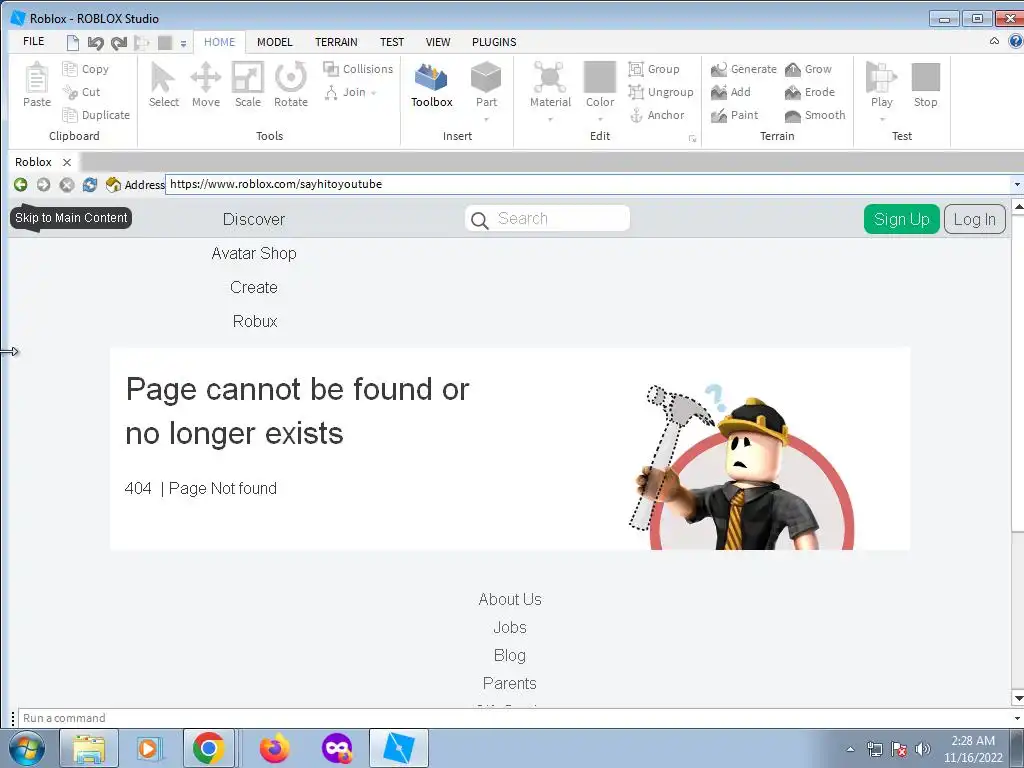Switch to the MODEL ribbon tab
This screenshot has height=768, width=1024.
[x=274, y=42]
